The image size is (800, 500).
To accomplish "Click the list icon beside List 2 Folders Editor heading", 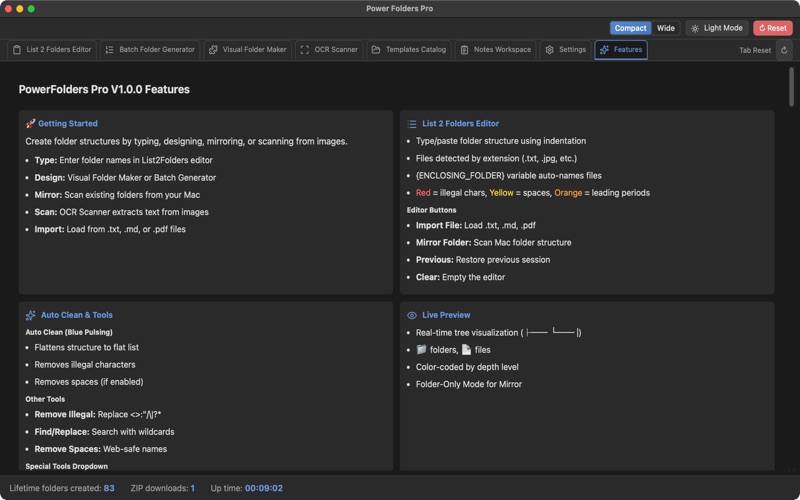I will 412,123.
